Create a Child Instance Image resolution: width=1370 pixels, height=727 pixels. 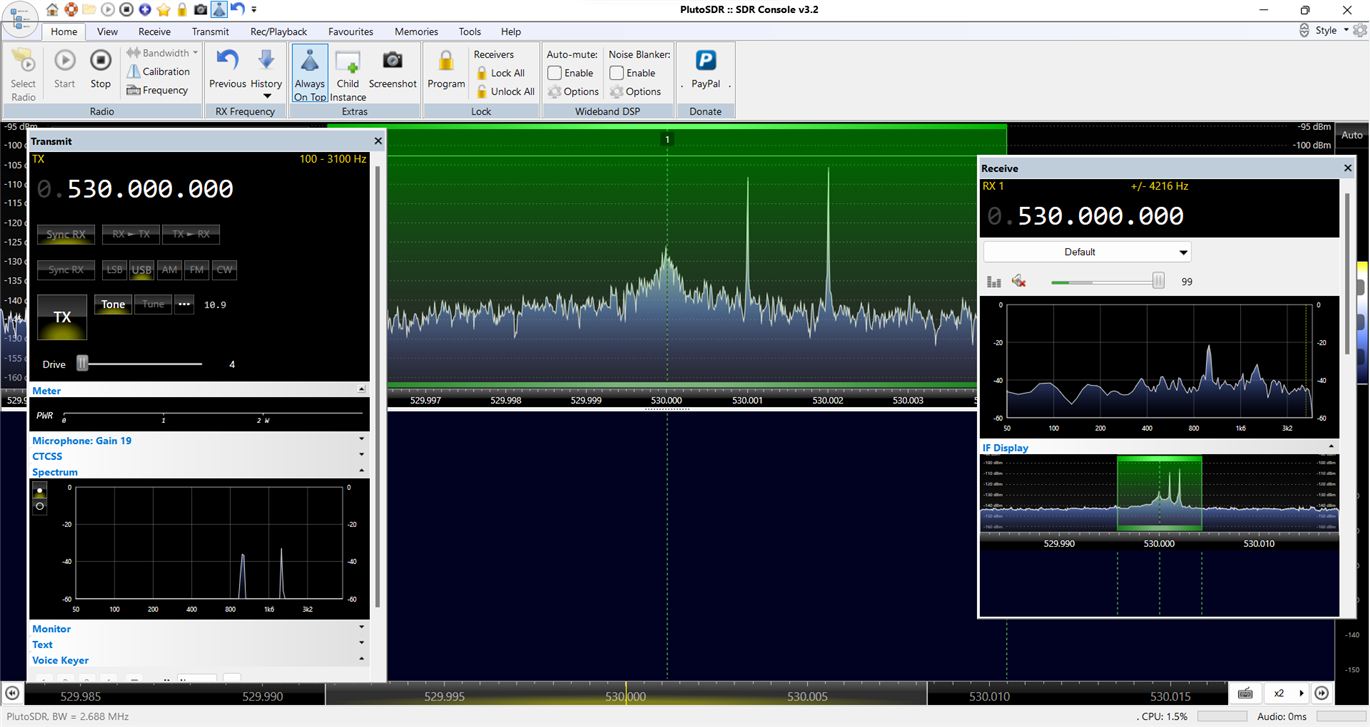(x=348, y=75)
